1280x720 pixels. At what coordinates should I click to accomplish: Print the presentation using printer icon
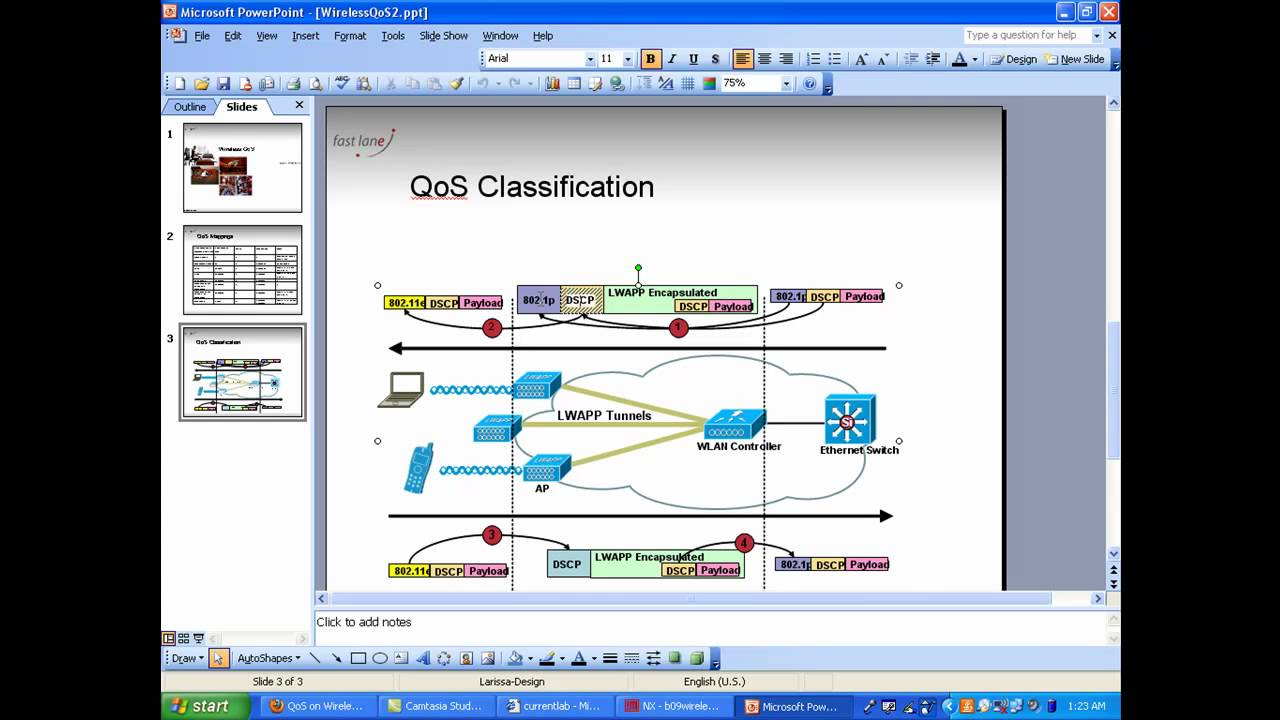(293, 84)
